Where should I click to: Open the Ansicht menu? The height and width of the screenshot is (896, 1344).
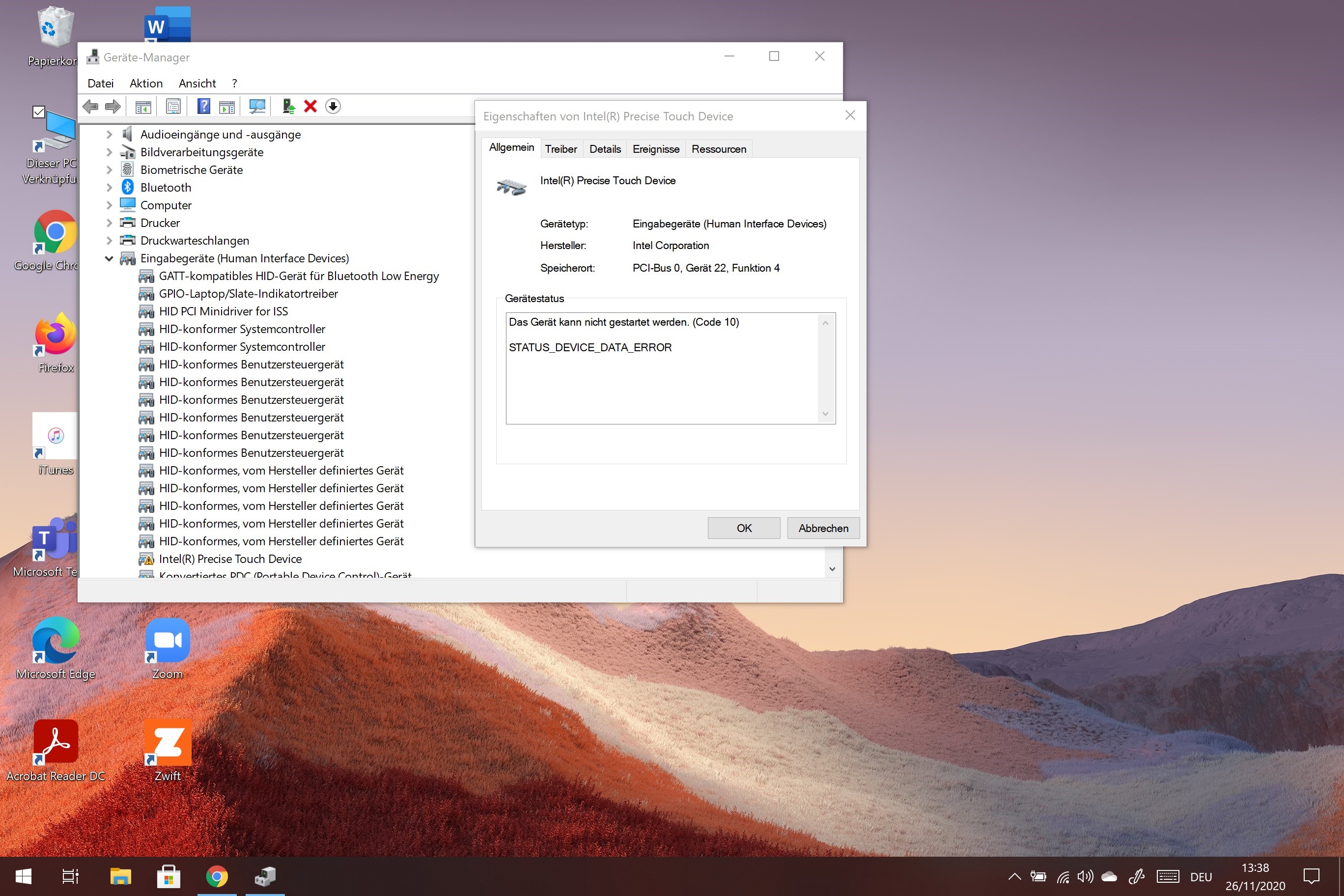(x=197, y=84)
